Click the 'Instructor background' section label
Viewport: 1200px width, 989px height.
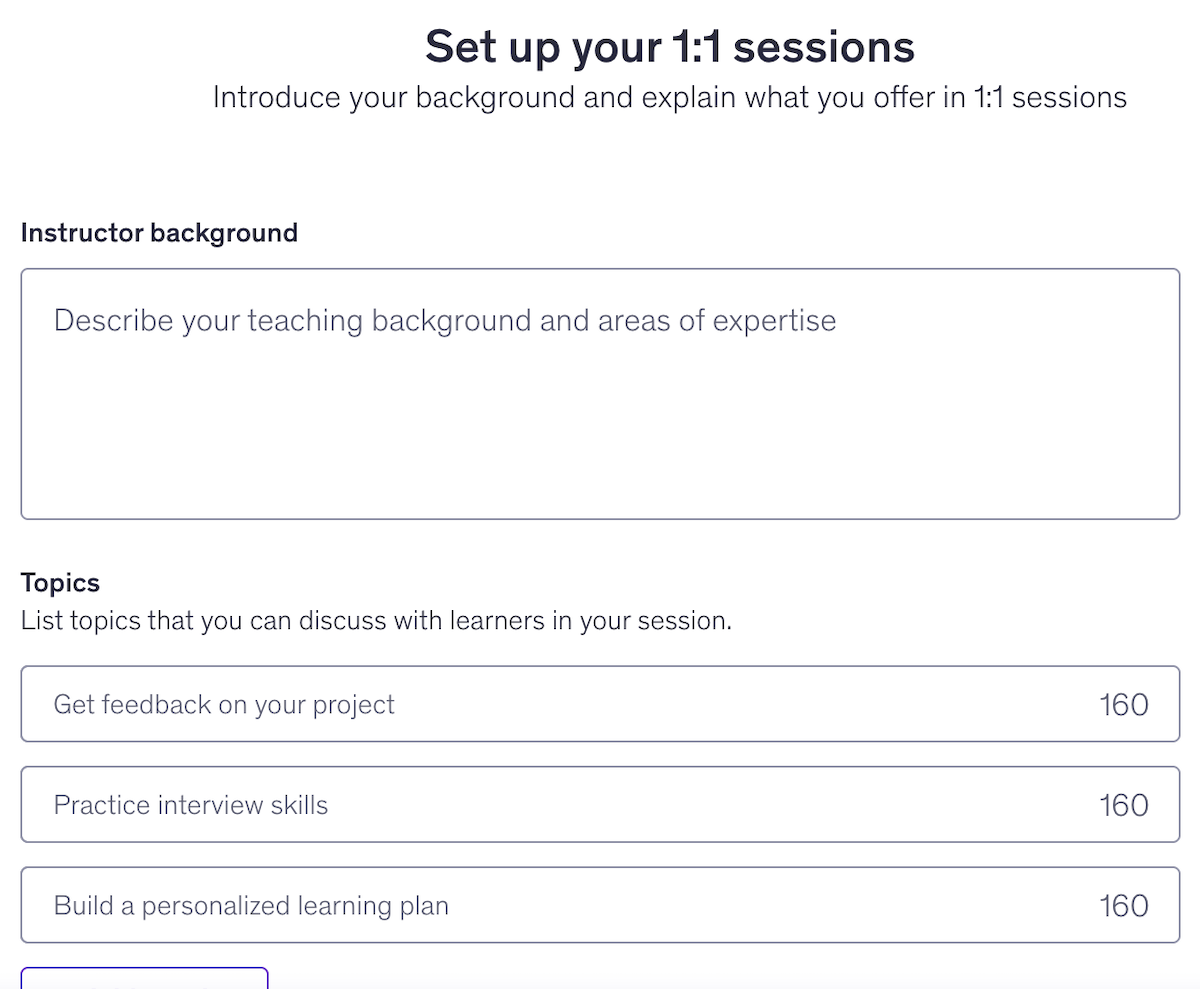point(159,232)
